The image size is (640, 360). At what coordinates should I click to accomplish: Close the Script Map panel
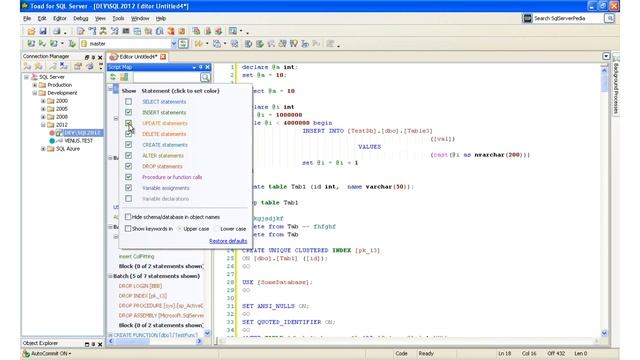coord(207,67)
